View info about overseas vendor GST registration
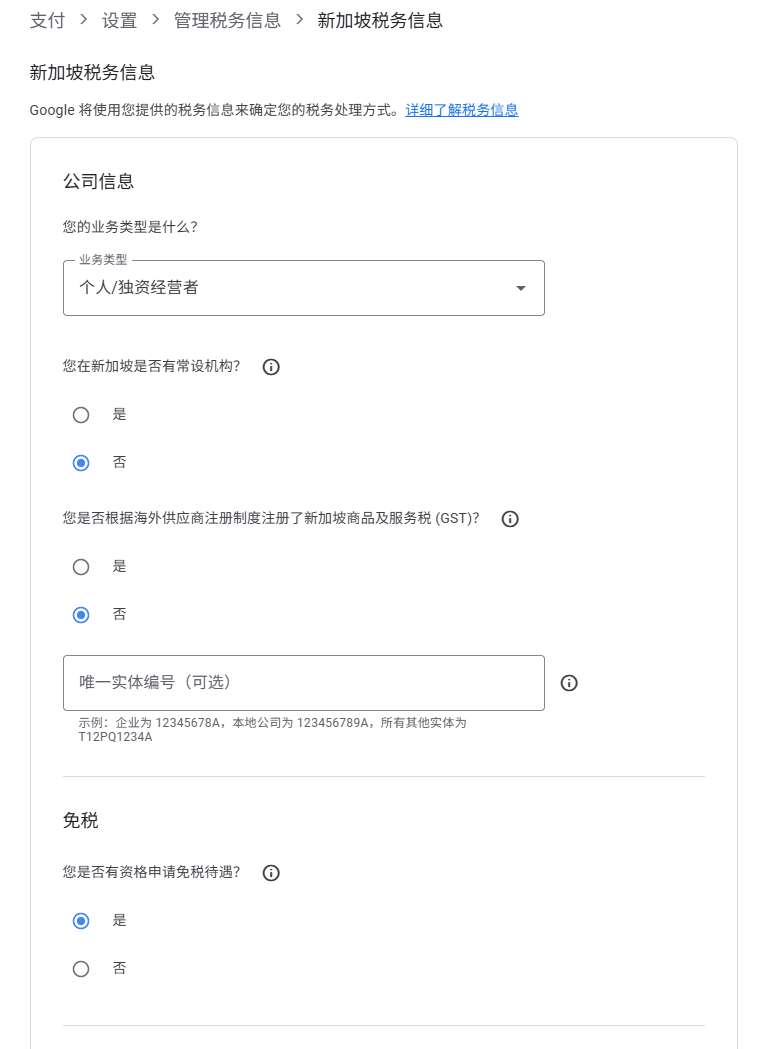The height and width of the screenshot is (1049, 775). [510, 519]
